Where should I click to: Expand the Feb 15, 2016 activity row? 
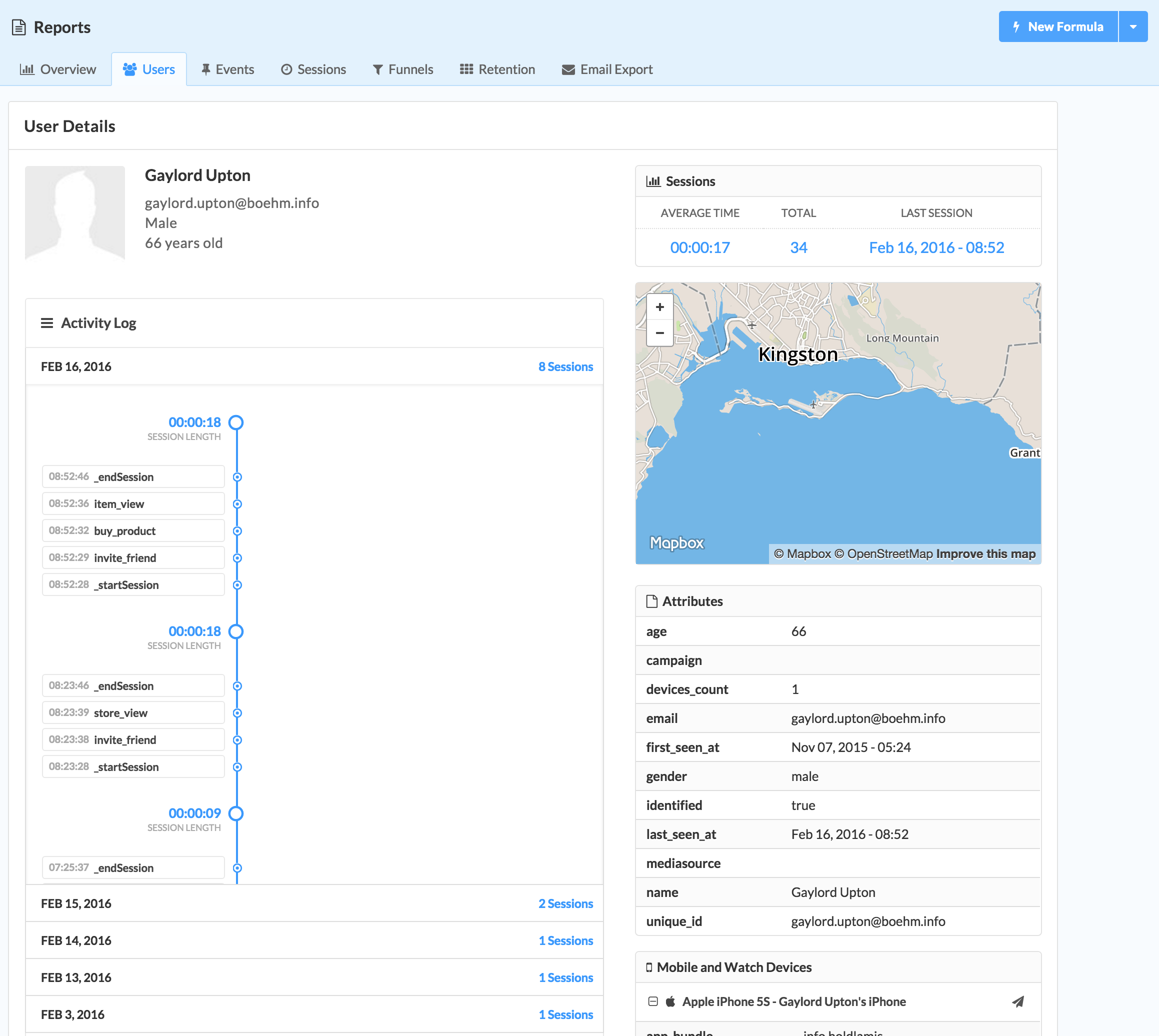[x=76, y=903]
